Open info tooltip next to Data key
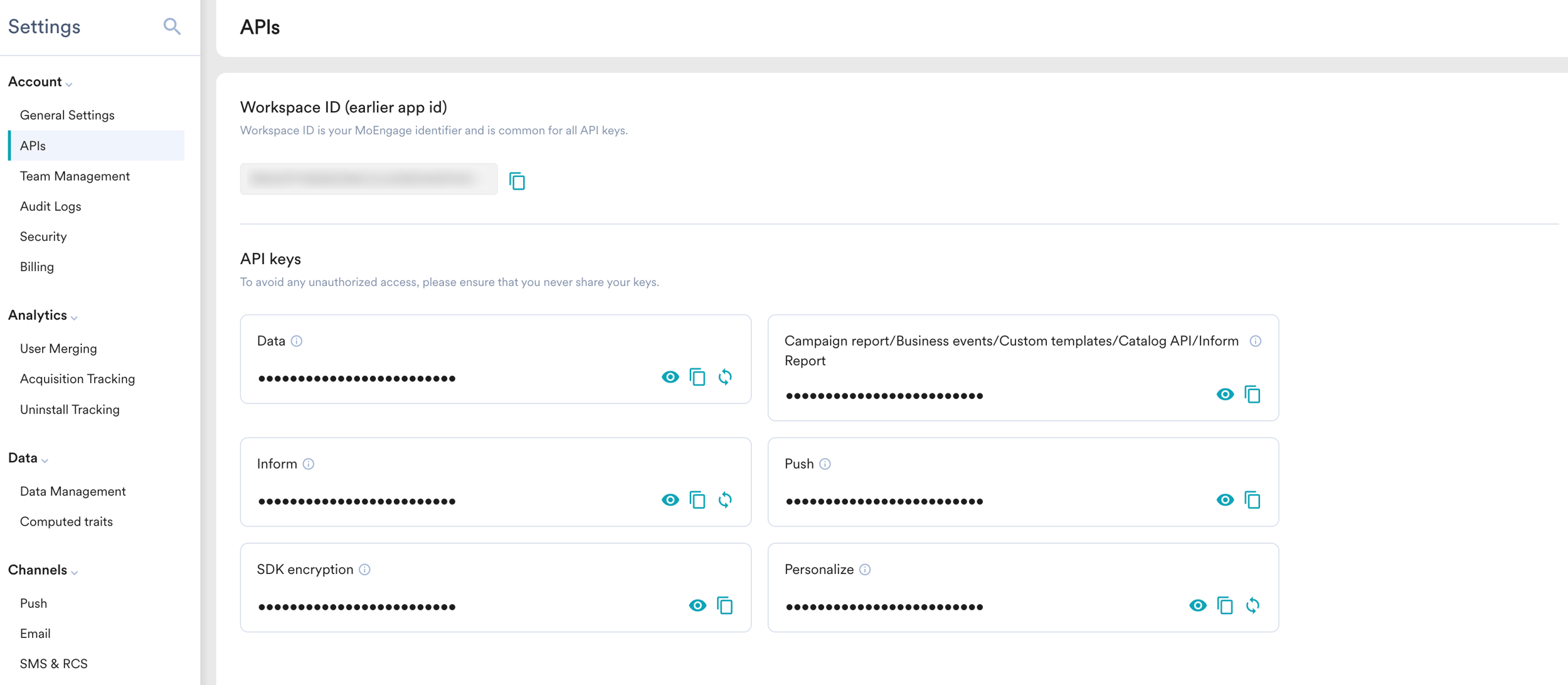This screenshot has width=1568, height=685. [297, 341]
